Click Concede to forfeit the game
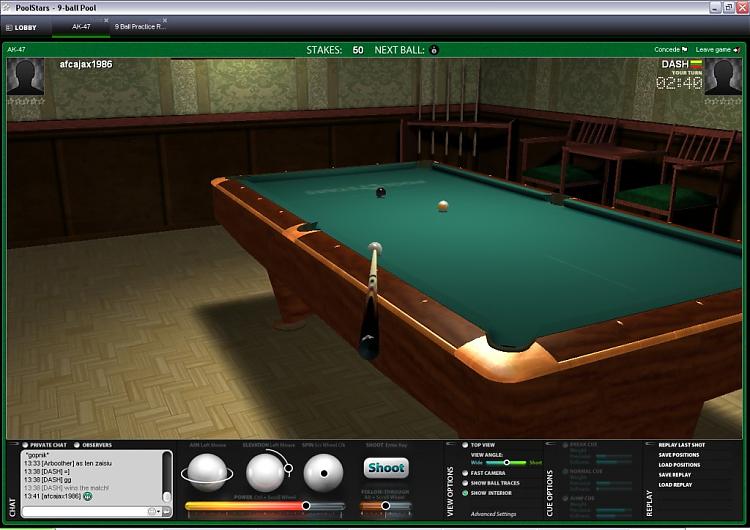 point(671,49)
